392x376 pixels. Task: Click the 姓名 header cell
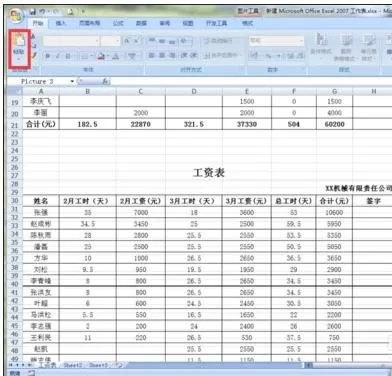pos(41,201)
